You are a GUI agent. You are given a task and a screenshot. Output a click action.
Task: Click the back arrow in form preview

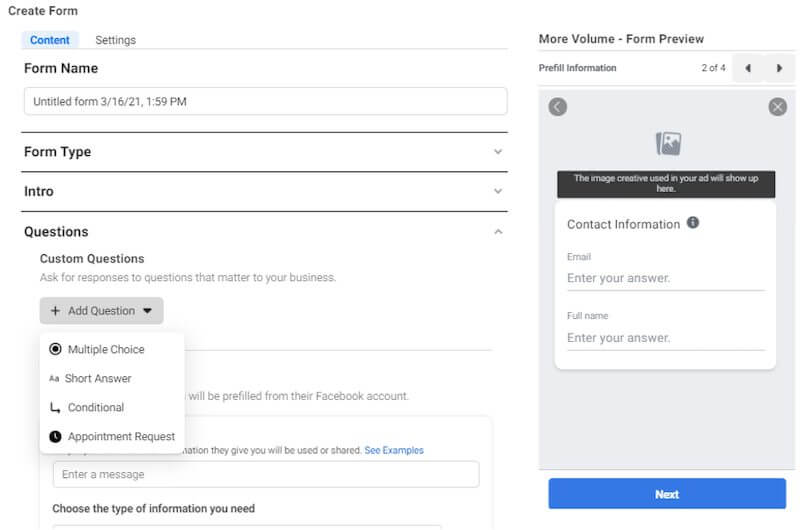coord(558,107)
